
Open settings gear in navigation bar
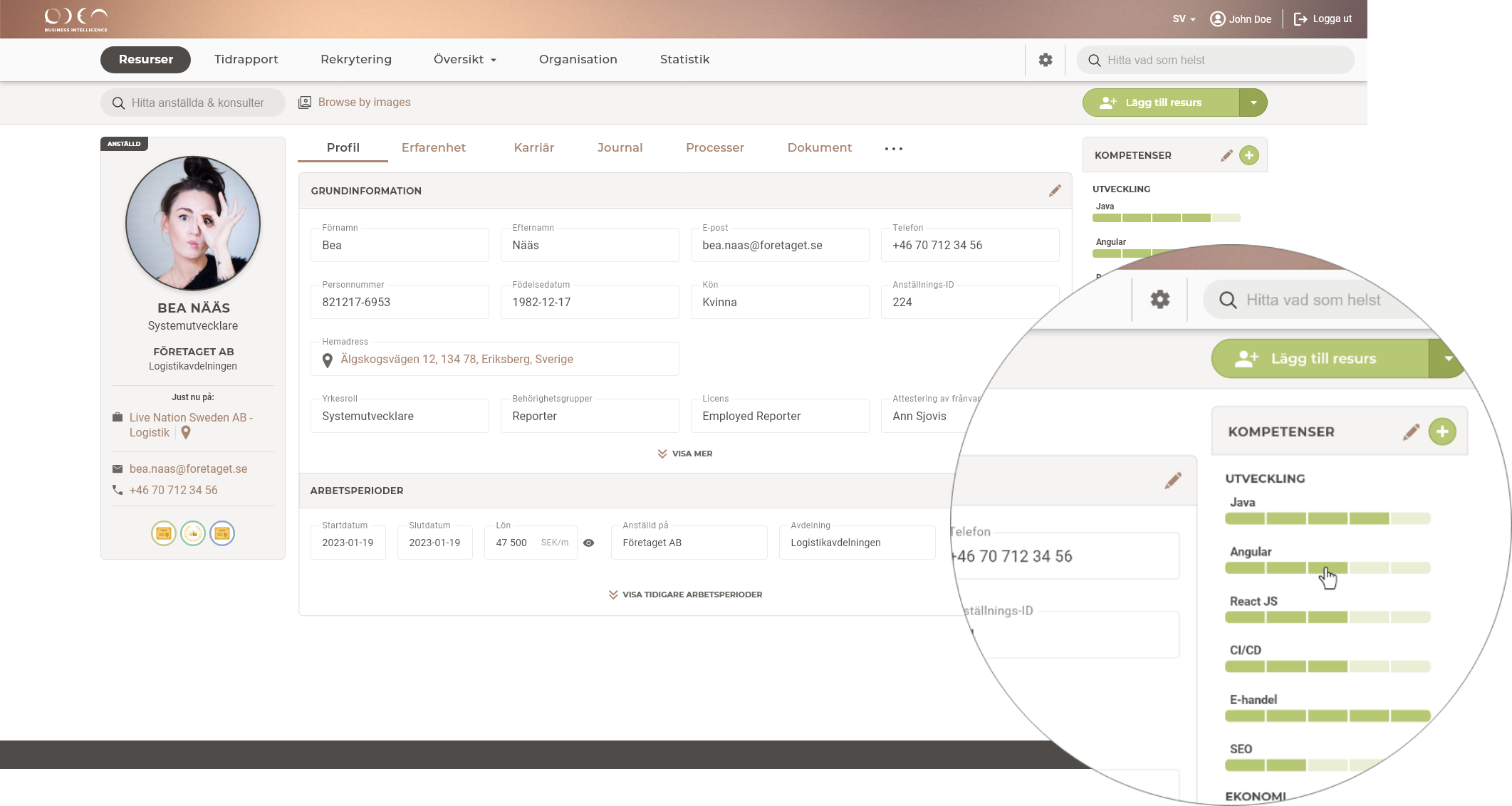coord(1045,60)
